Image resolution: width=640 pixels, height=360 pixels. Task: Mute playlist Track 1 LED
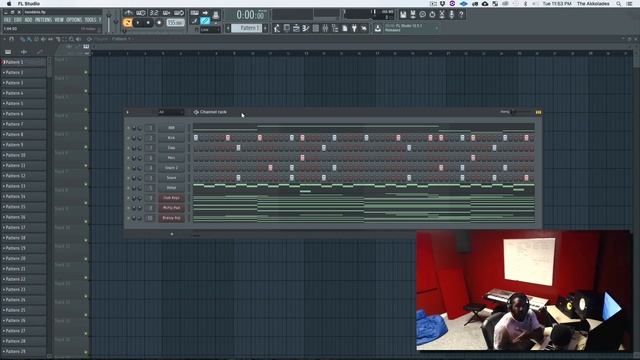(x=86, y=72)
